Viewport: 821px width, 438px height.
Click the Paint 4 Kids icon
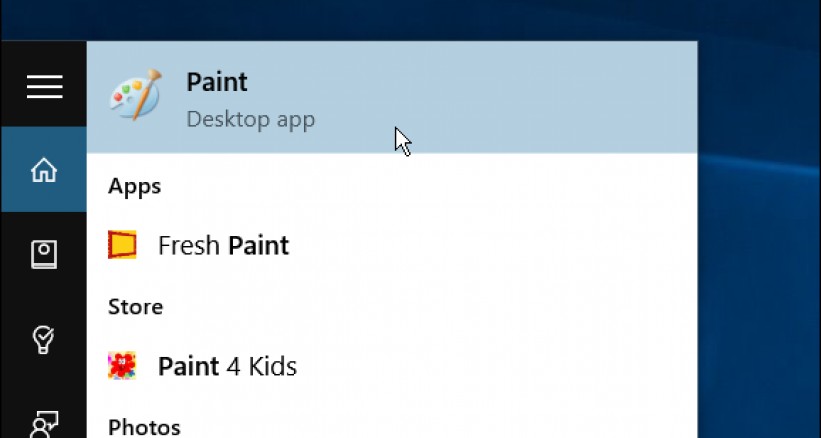click(122, 366)
